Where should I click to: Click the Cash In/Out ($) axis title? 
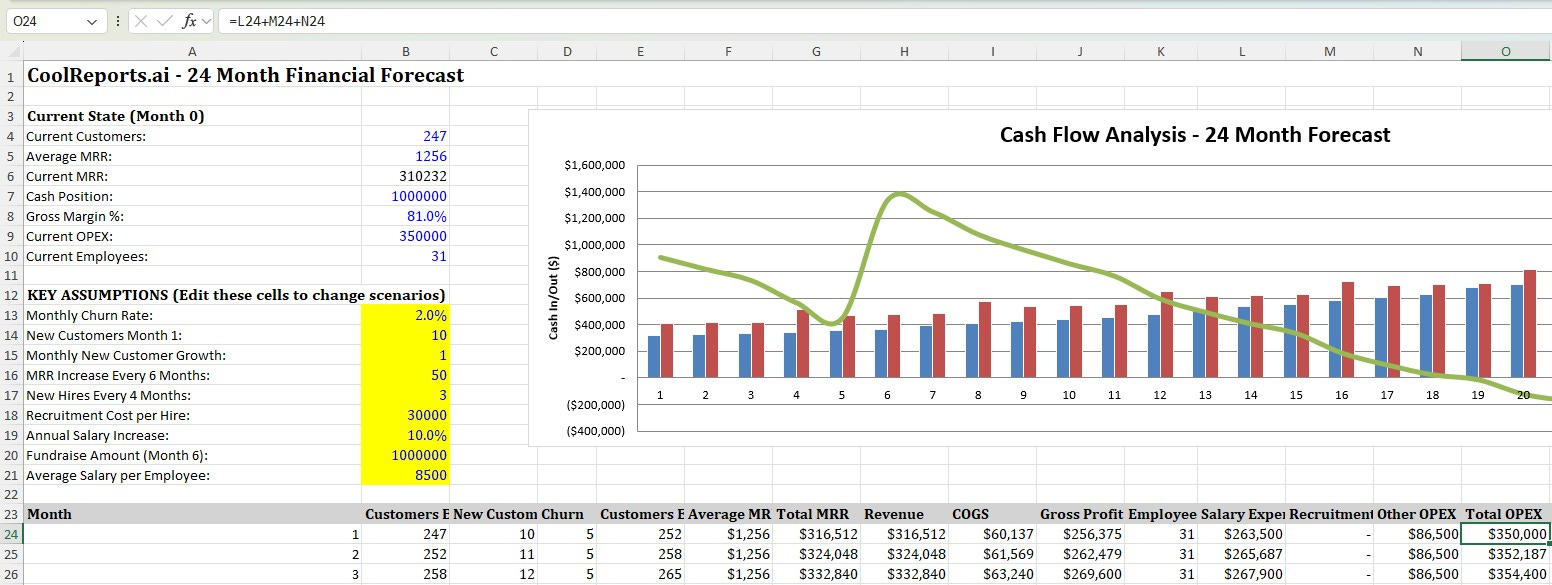pos(553,298)
